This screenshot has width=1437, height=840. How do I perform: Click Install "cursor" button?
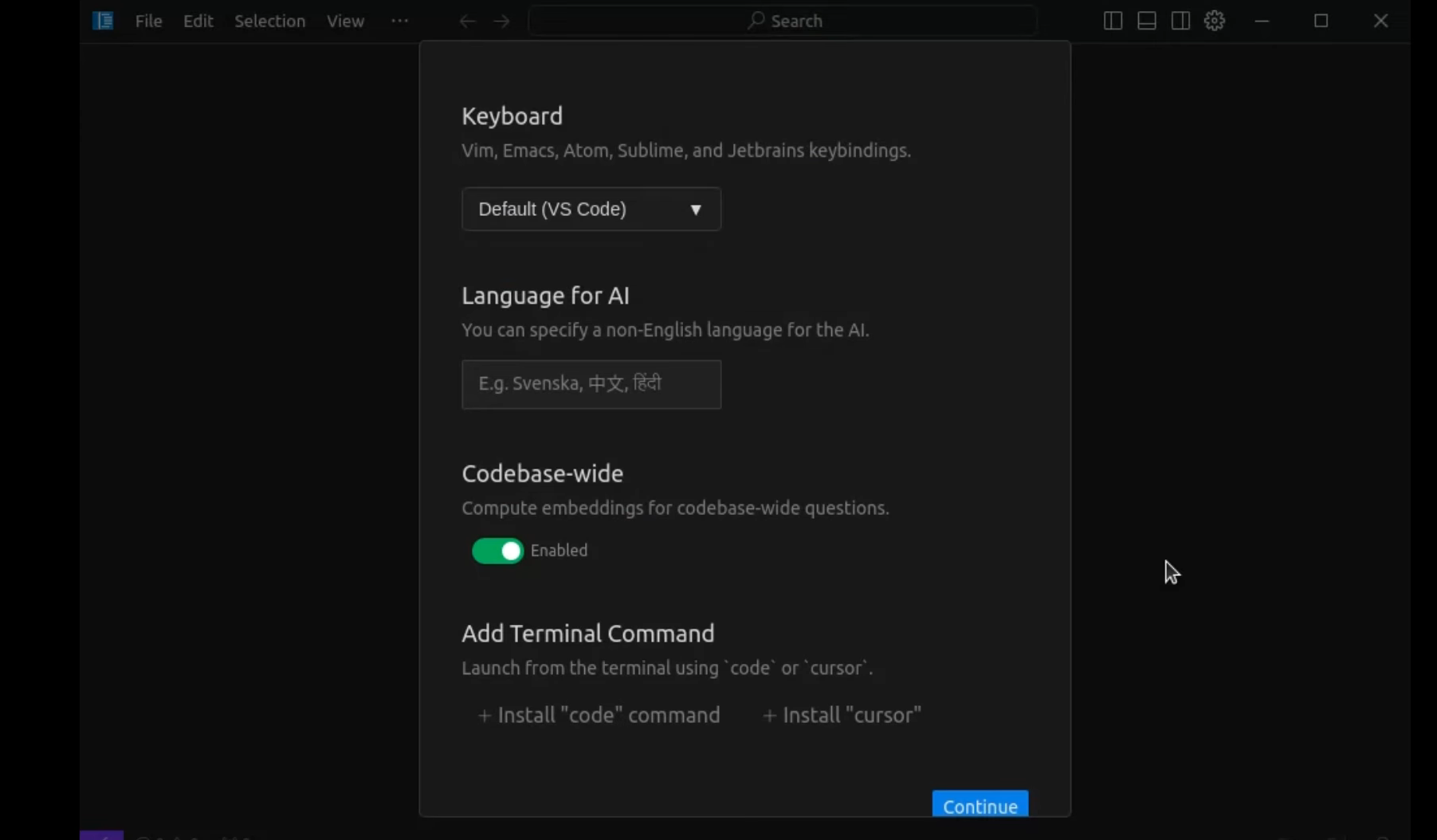click(842, 715)
